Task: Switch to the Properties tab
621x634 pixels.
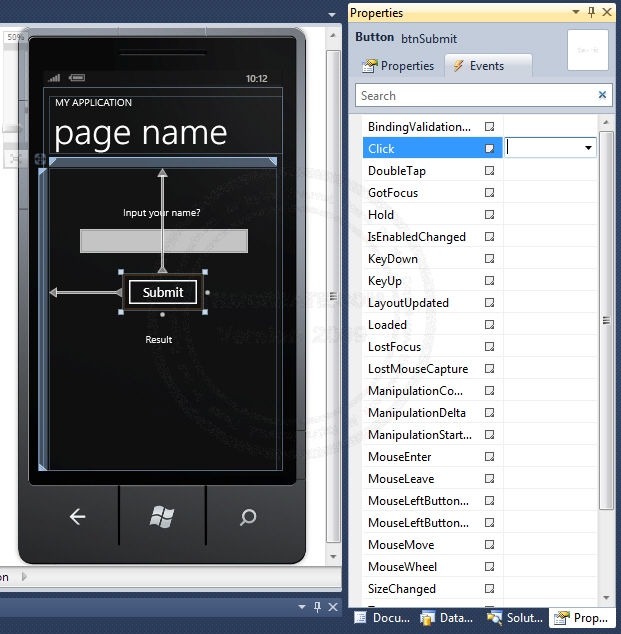Action: click(398, 66)
